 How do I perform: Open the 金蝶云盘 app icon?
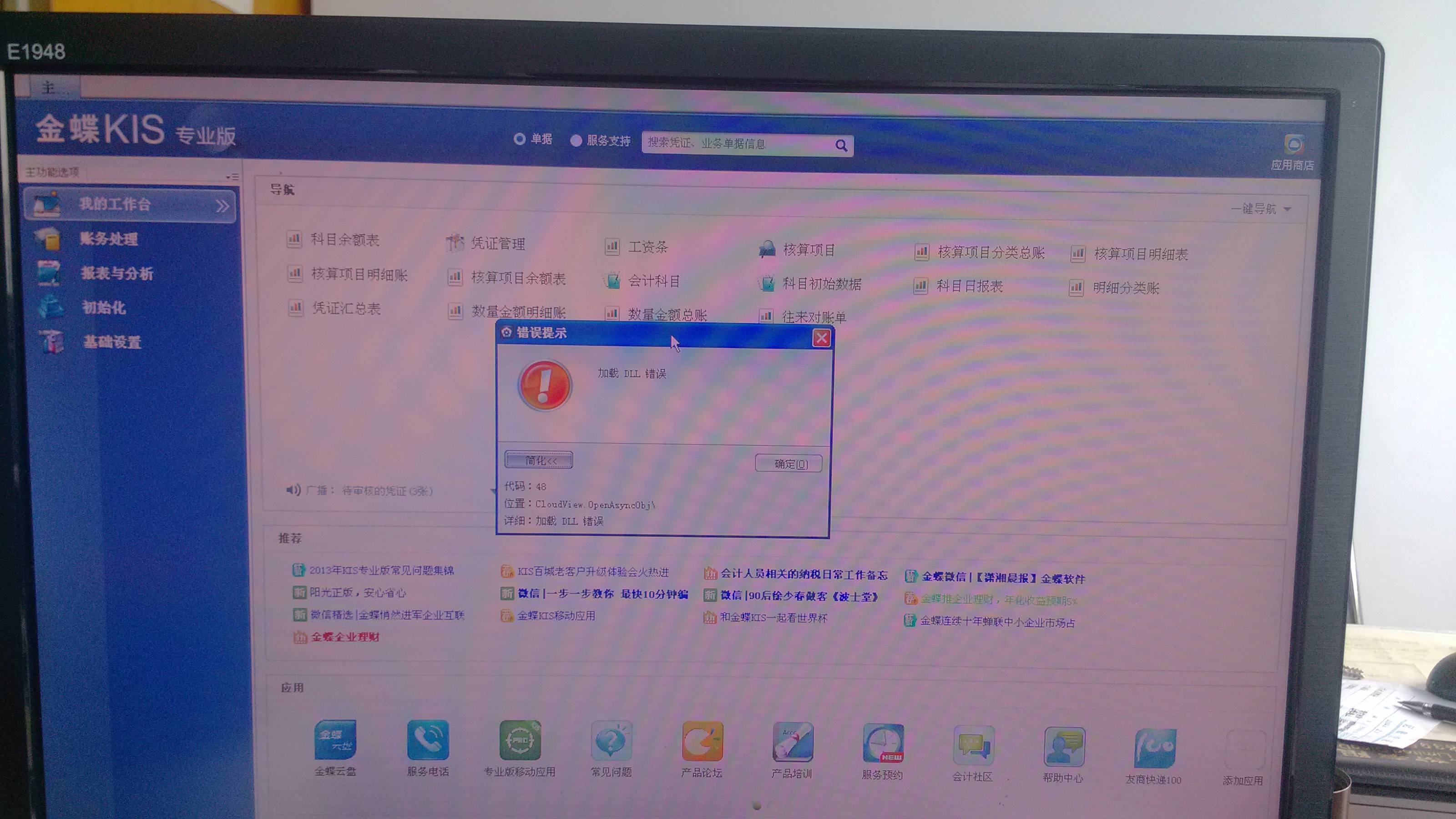(x=335, y=740)
